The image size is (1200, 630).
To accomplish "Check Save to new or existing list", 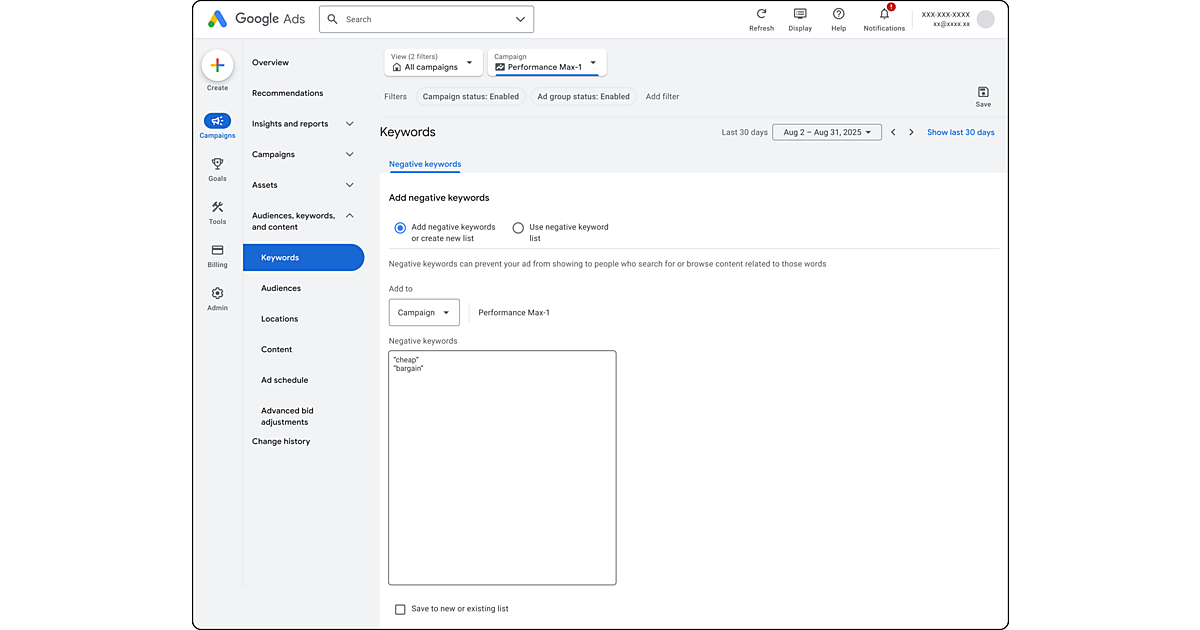I will coord(400,609).
